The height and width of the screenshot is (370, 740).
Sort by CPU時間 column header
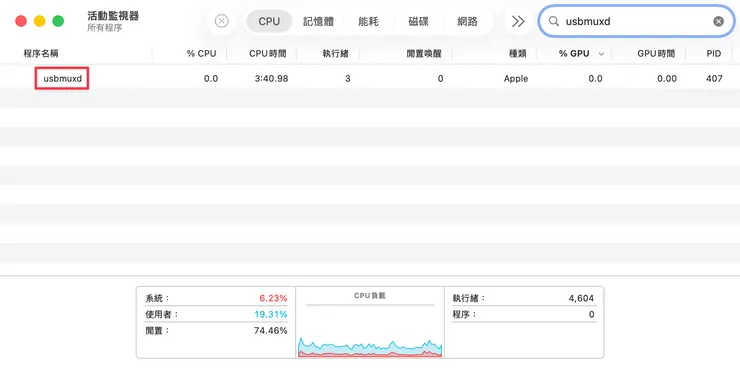point(268,53)
